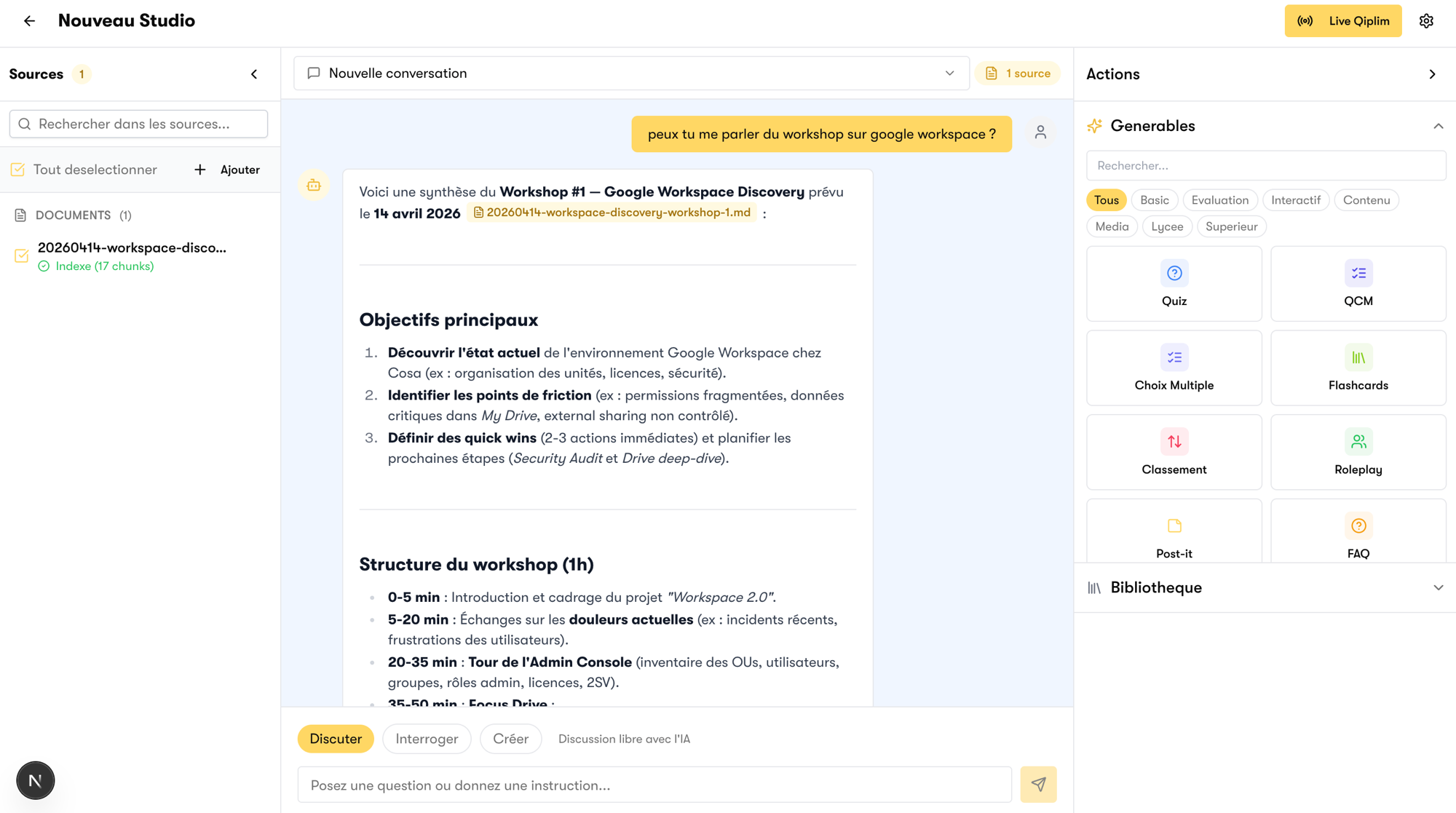This screenshot has height=813, width=1456.
Task: Click the Structure du workshop (1h) heading
Action: pos(476,565)
